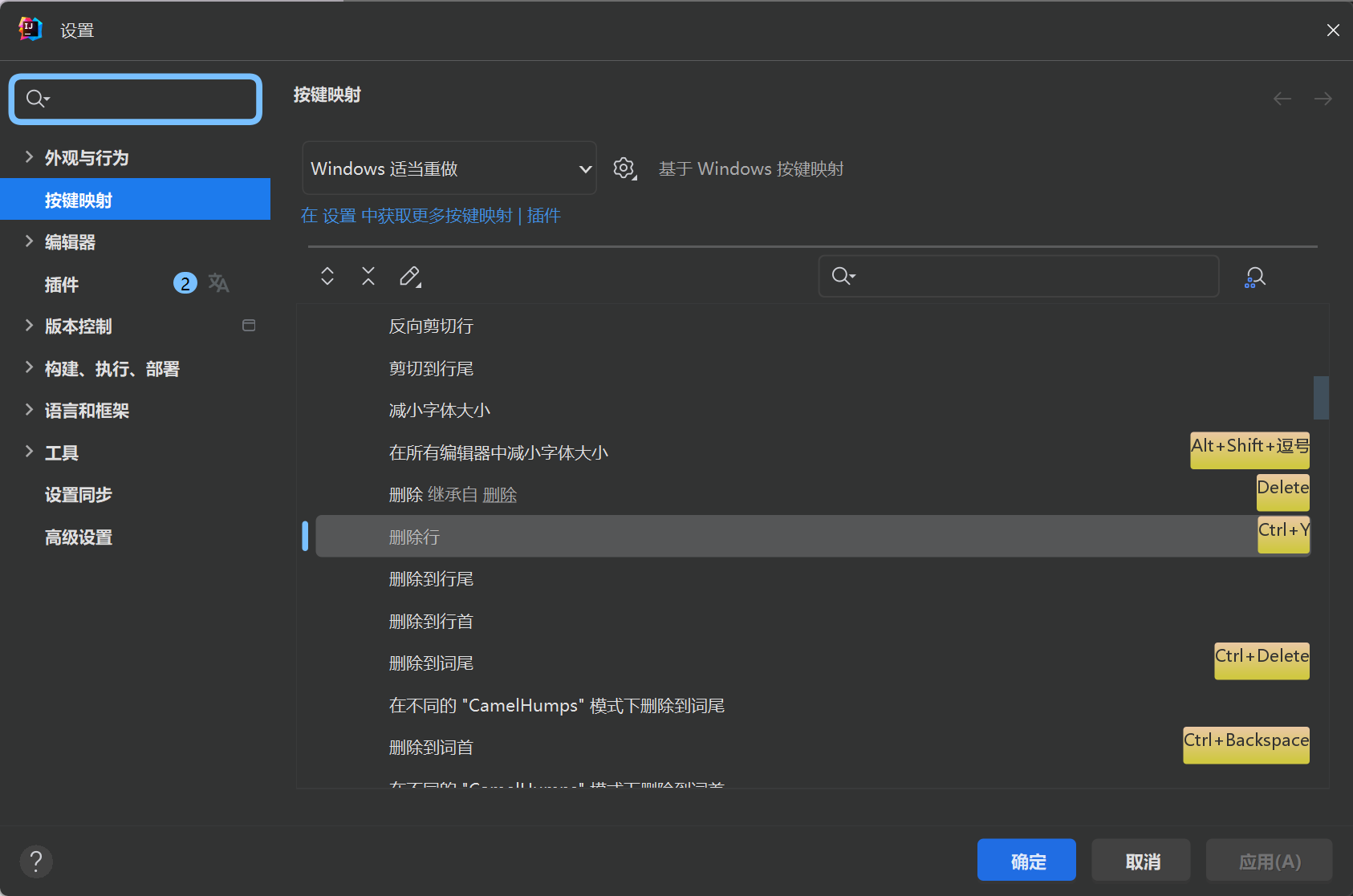This screenshot has height=896, width=1353.
Task: Click the translation icon beside 插件
Action: pyautogui.click(x=218, y=283)
